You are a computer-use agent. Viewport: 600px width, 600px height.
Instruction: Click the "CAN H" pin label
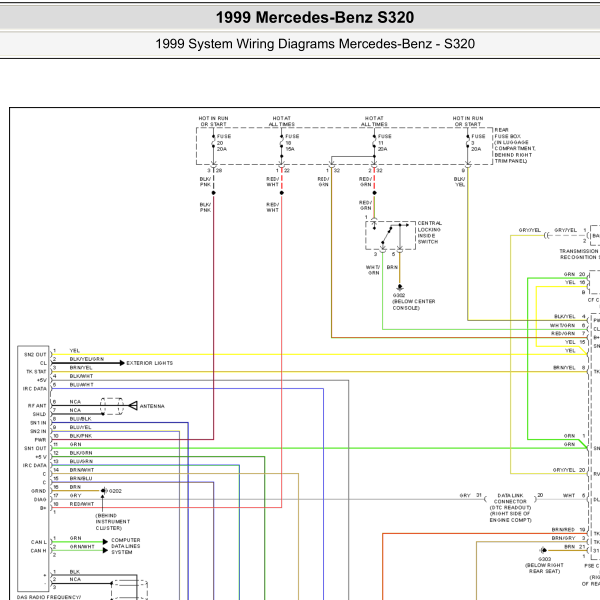click(x=39, y=551)
